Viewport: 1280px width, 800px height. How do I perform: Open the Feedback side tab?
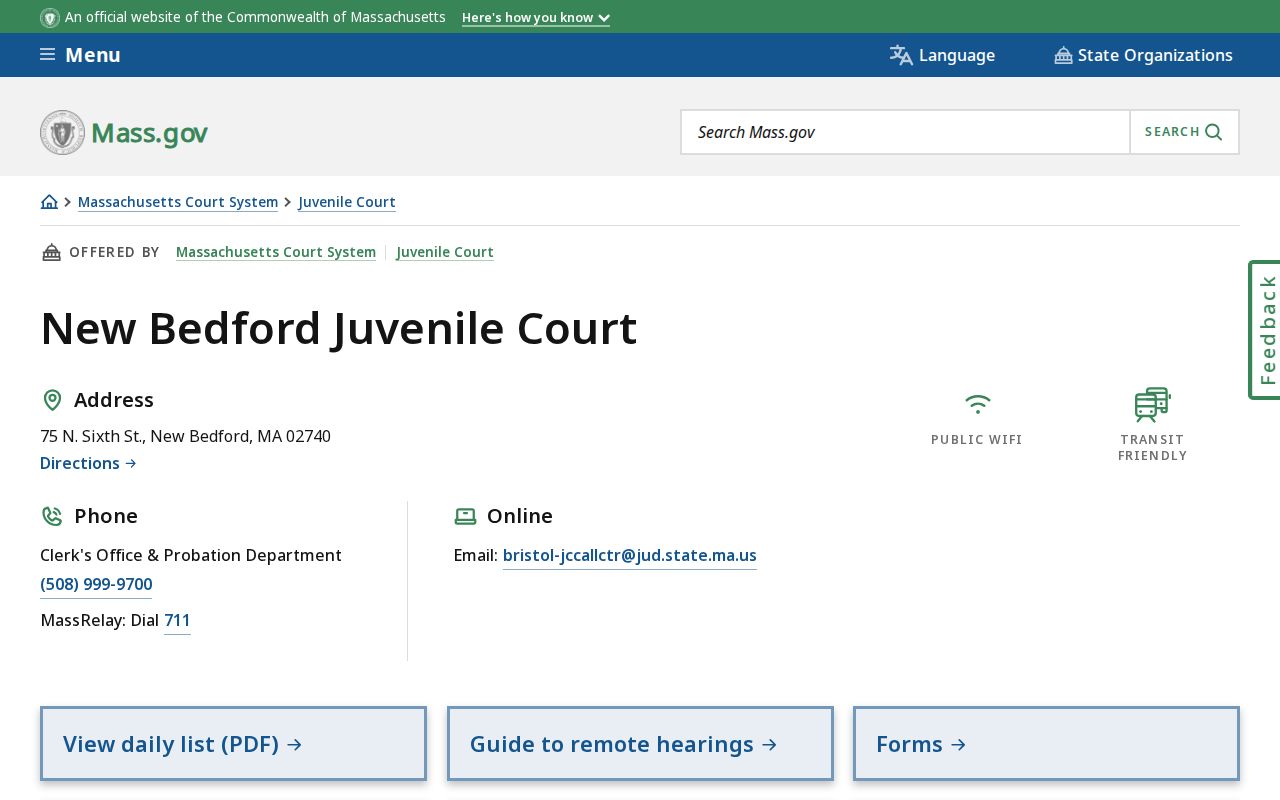click(x=1265, y=330)
